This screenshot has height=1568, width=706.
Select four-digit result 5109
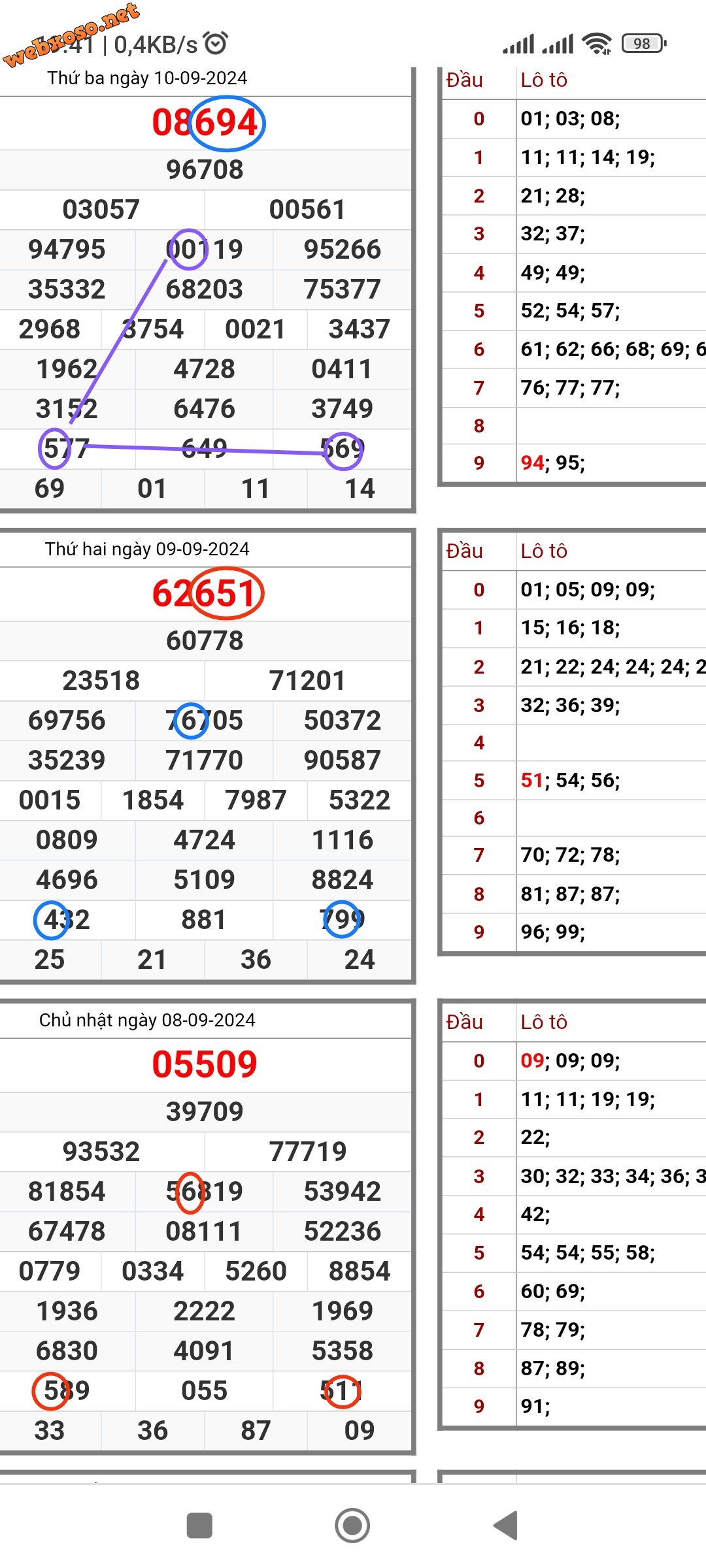205,880
